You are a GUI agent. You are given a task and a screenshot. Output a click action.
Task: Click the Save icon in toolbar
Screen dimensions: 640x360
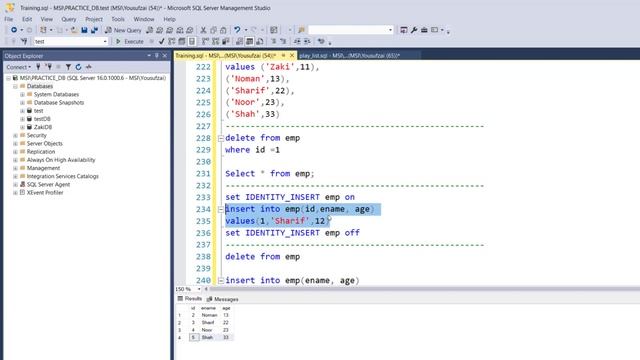point(84,30)
